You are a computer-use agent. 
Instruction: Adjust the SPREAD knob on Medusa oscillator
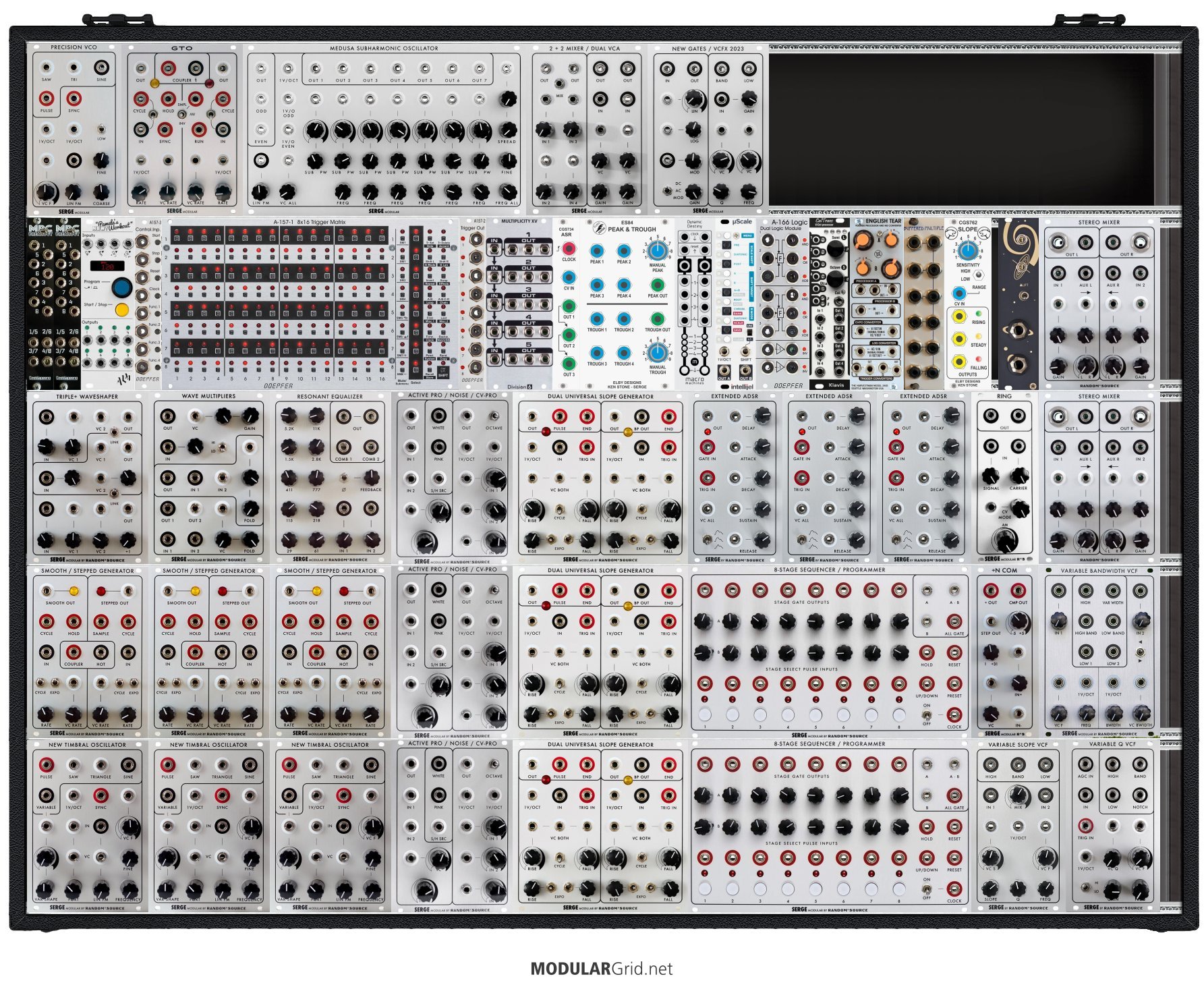coord(507,130)
